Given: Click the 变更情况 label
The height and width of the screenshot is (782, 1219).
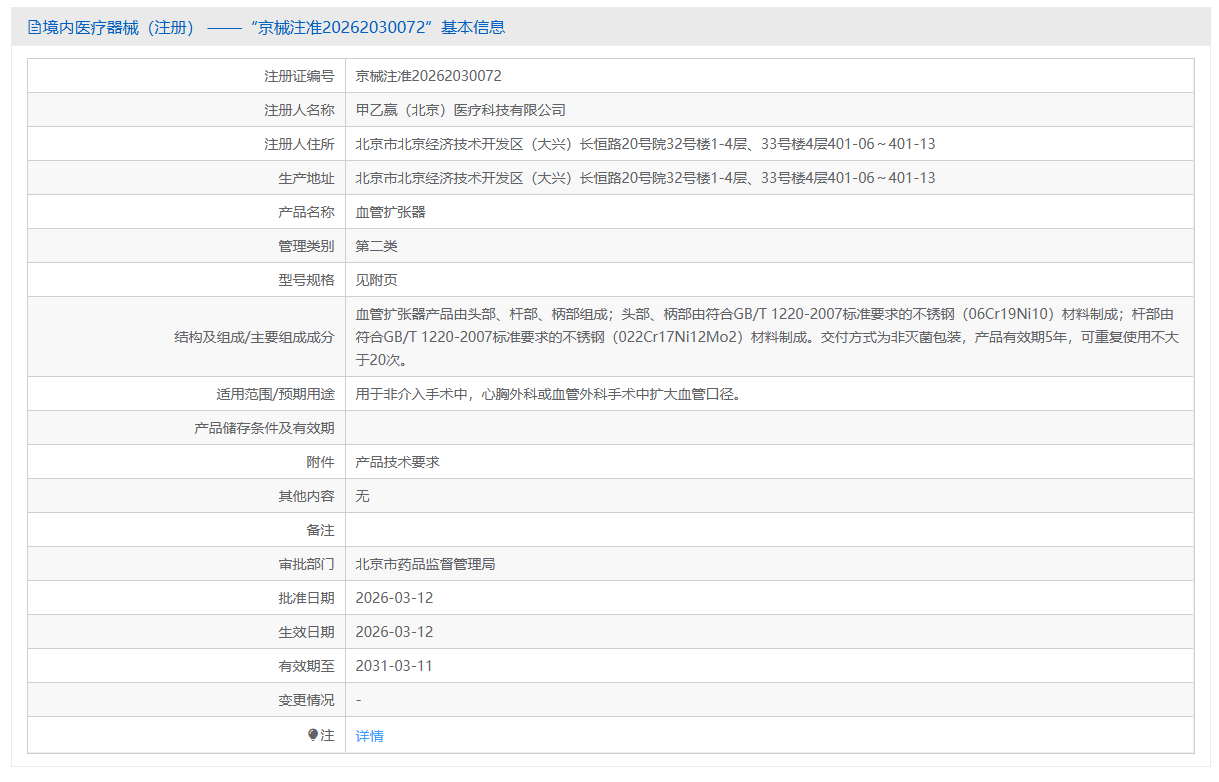Looking at the screenshot, I should [306, 700].
